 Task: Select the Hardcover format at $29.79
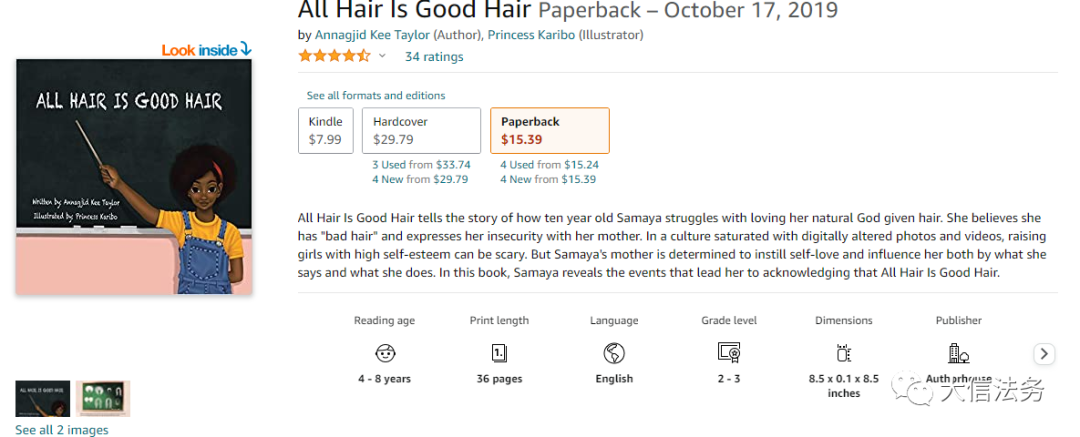tap(420, 130)
